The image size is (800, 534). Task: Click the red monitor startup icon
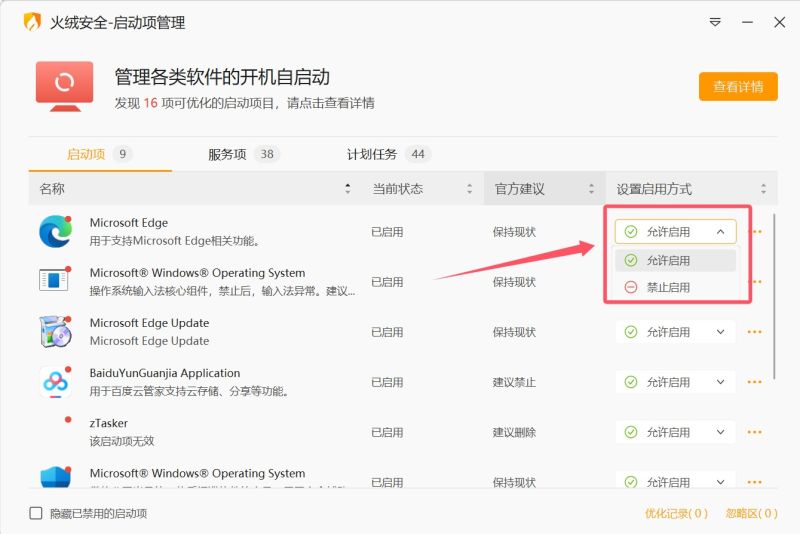(x=64, y=86)
